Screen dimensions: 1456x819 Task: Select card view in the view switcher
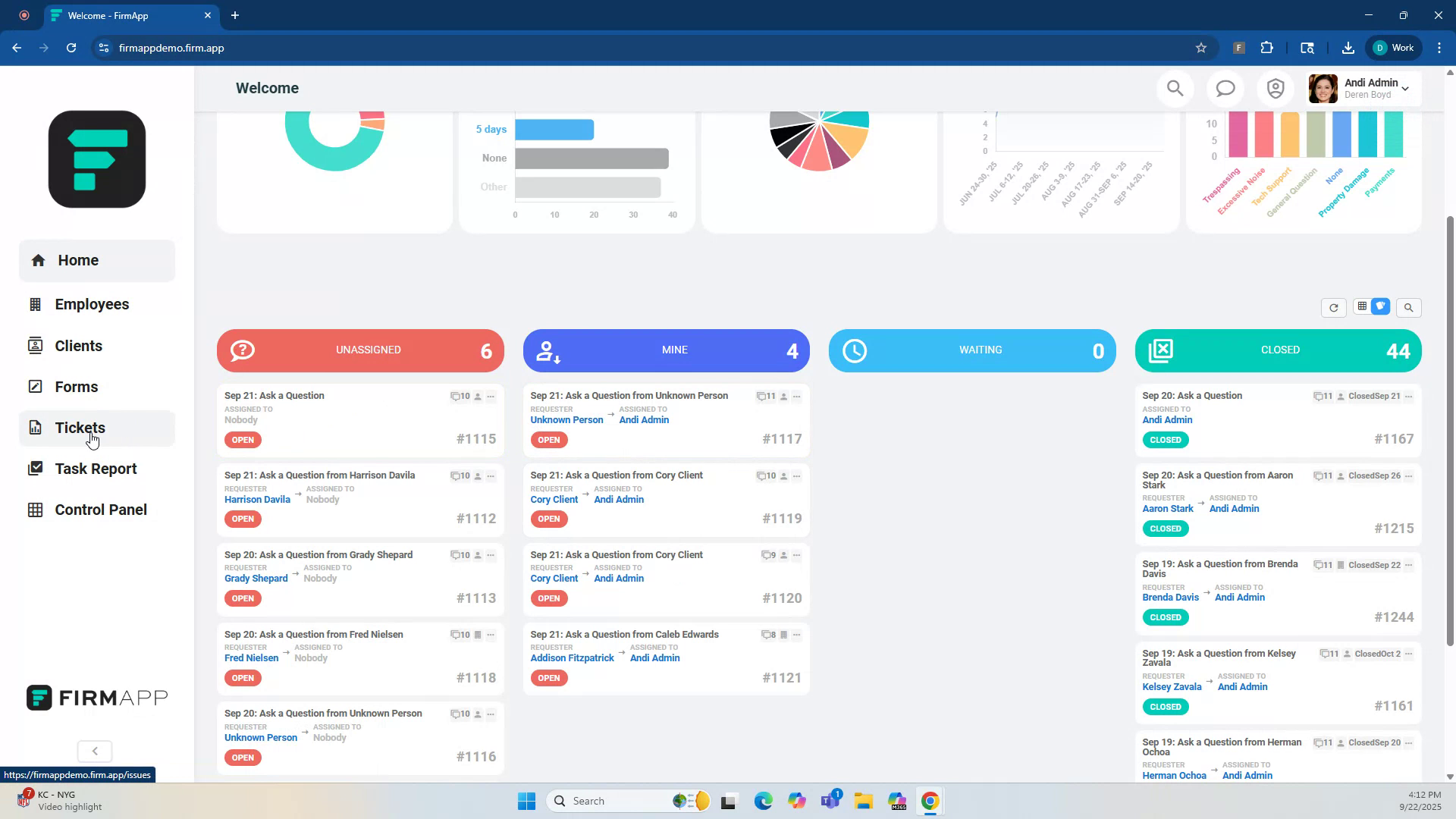[x=1382, y=306]
